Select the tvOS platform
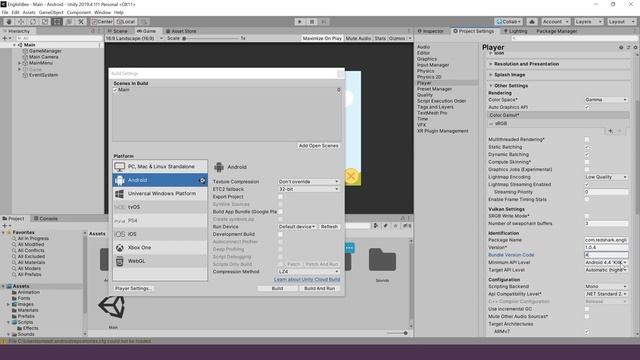640x360 pixels. pos(160,207)
